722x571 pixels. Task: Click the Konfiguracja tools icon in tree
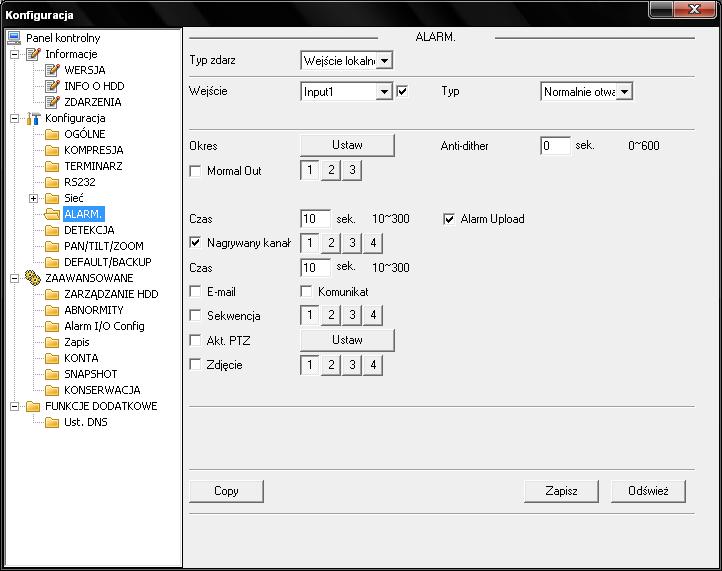tap(34, 118)
